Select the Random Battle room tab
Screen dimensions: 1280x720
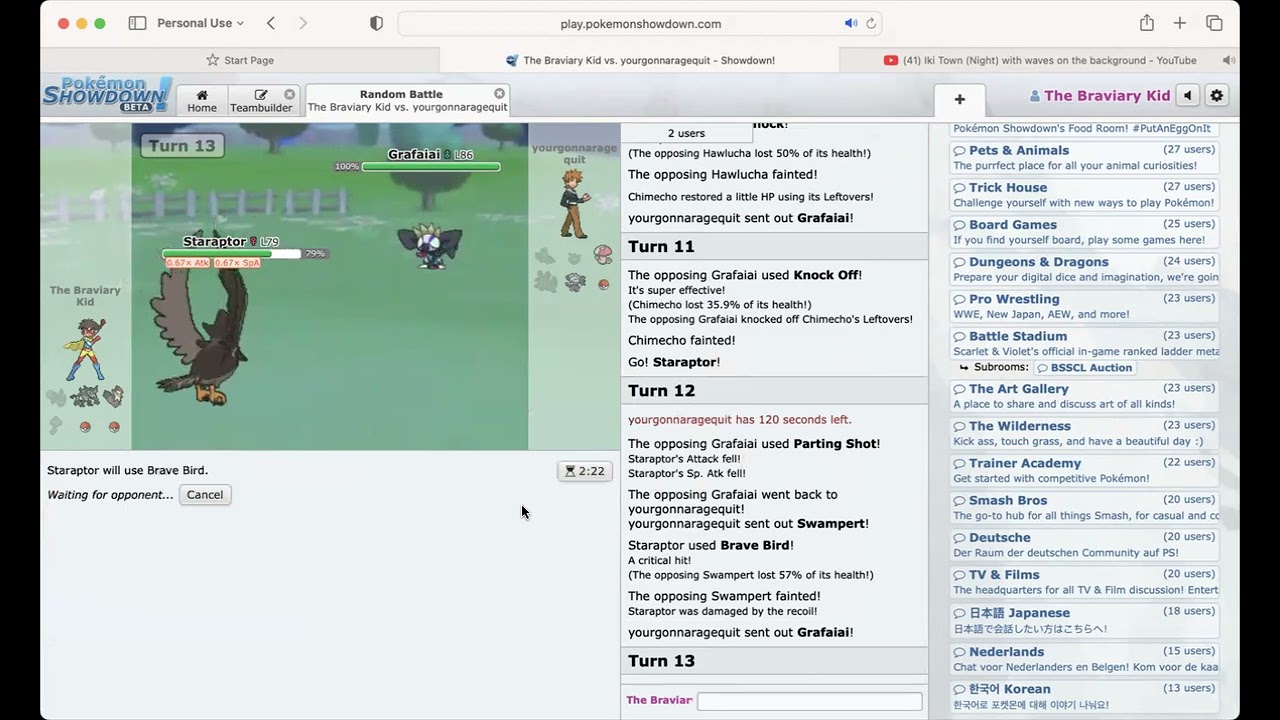(408, 101)
